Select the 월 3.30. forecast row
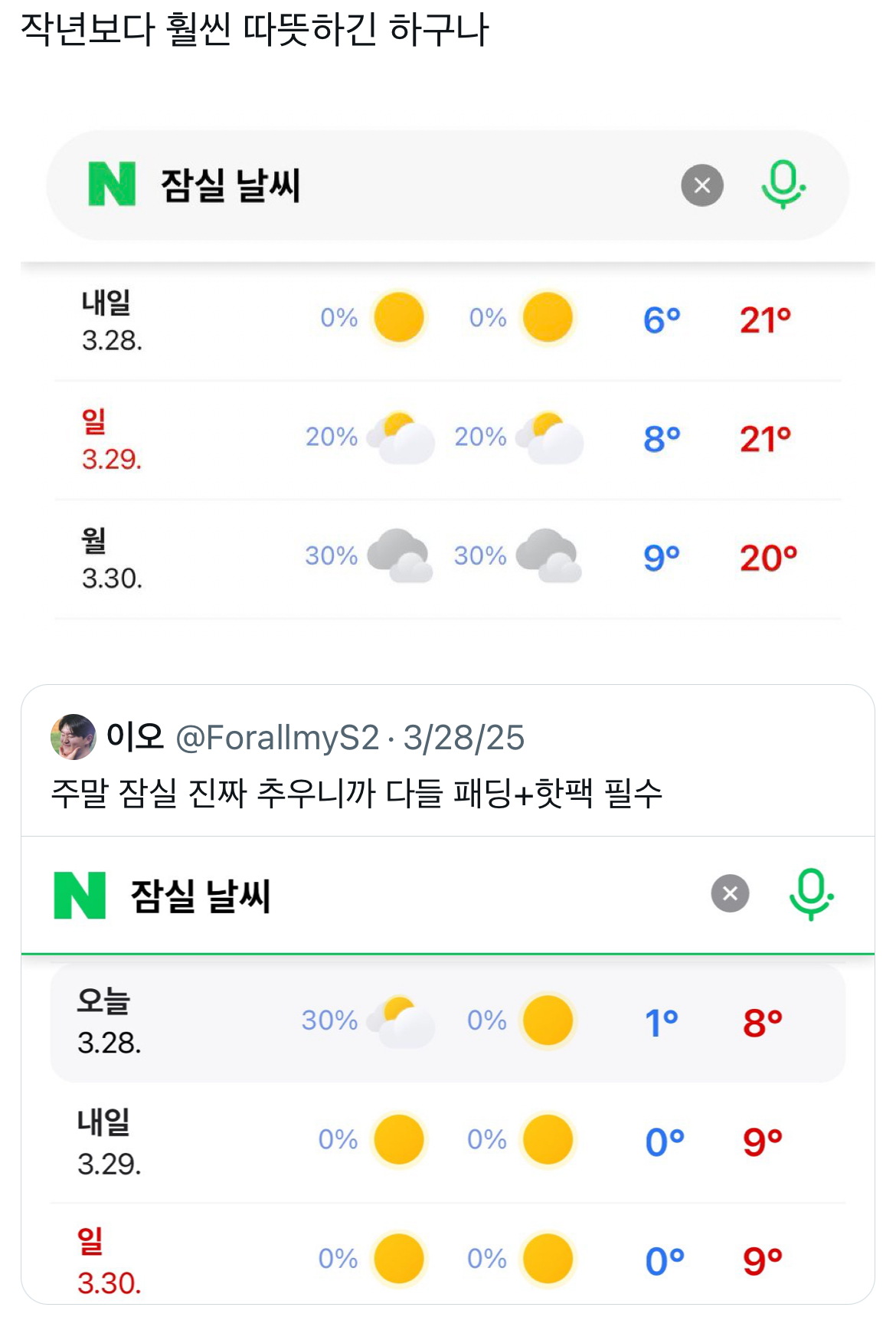Screen dimensions: 896x1330 tap(447, 558)
